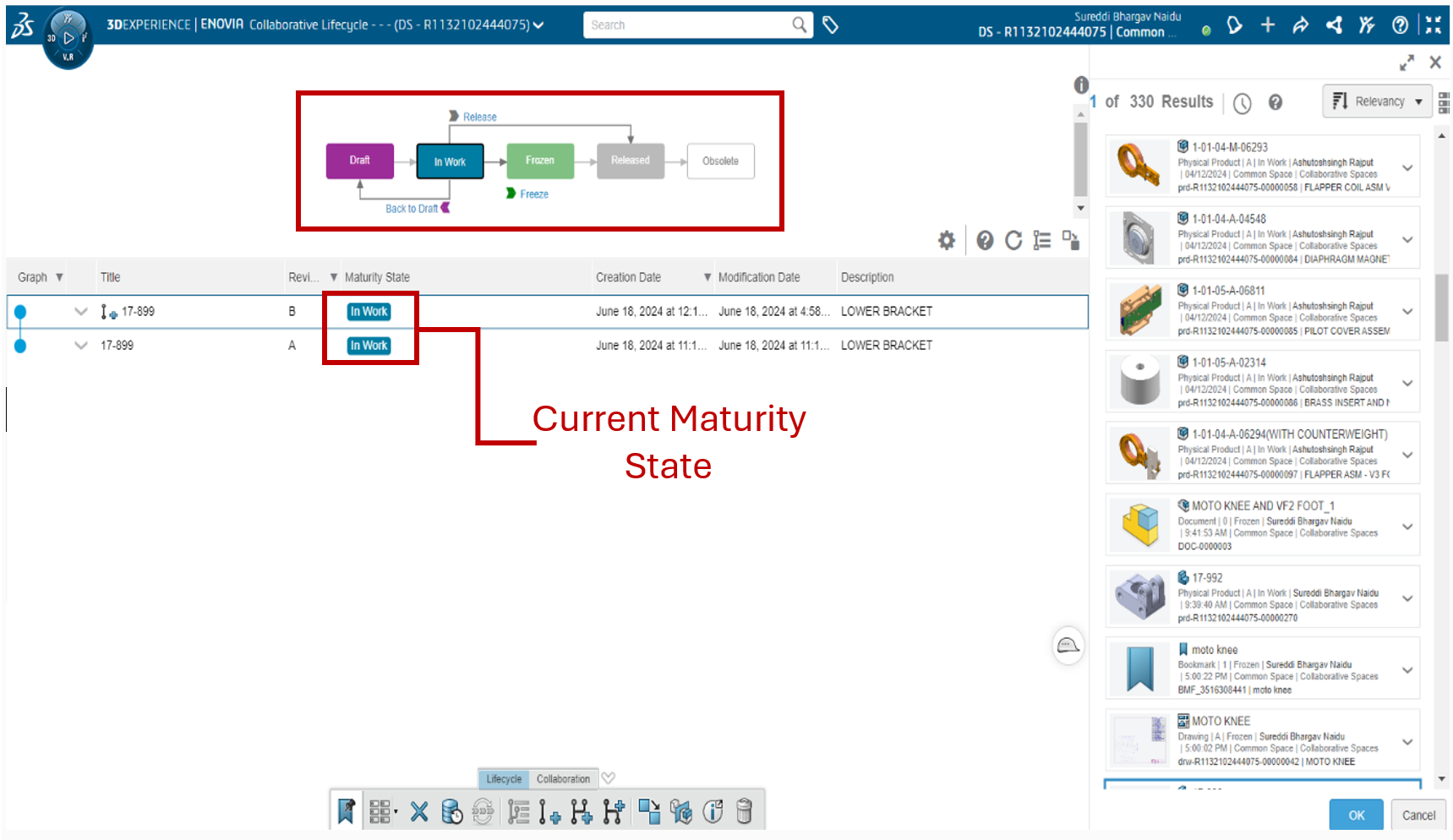Click the tag icon beside search
This screenshot has width=1453, height=840.
tap(830, 25)
